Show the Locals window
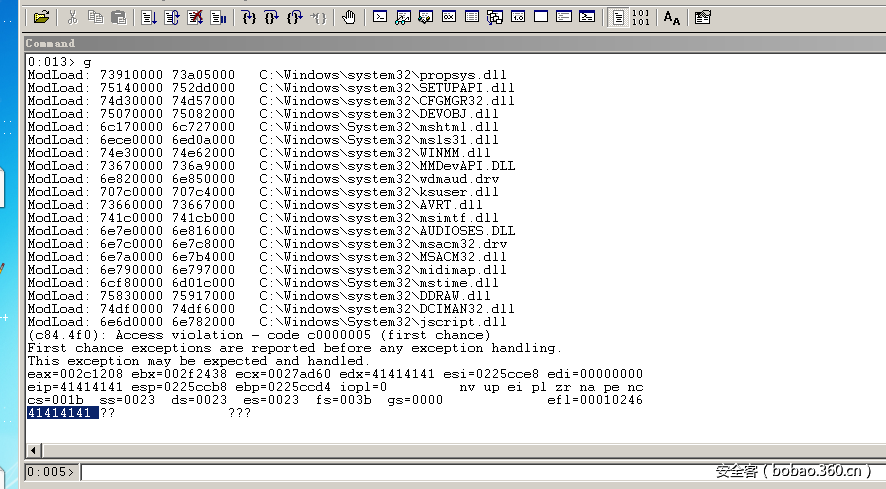 (x=426, y=17)
